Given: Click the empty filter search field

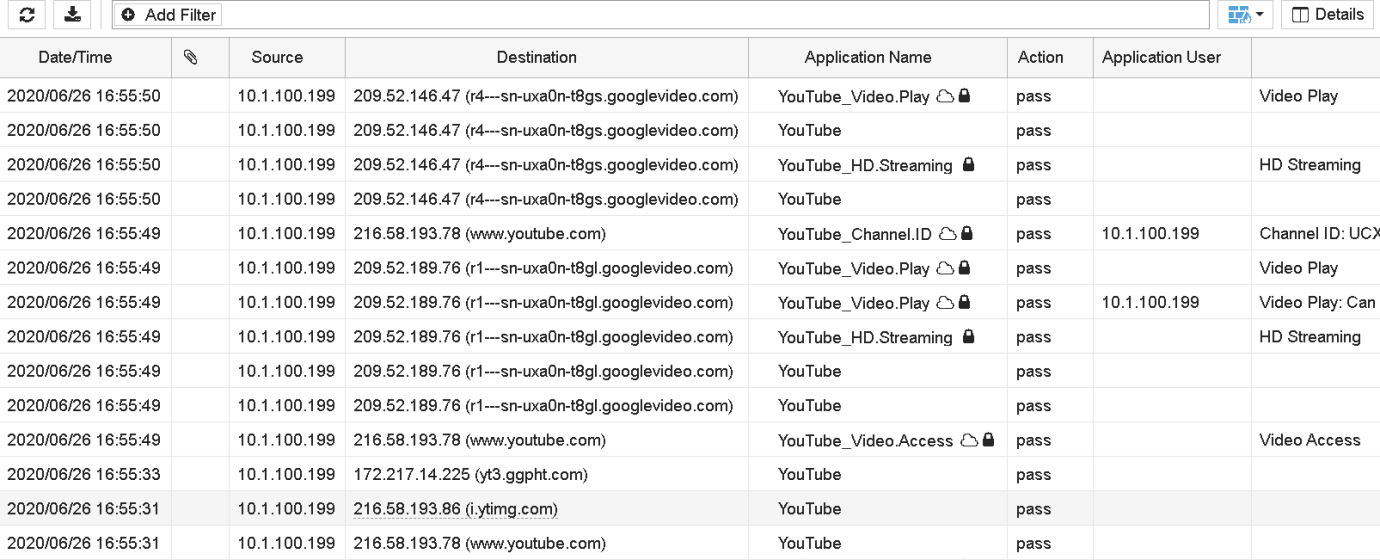Looking at the screenshot, I should tap(700, 15).
